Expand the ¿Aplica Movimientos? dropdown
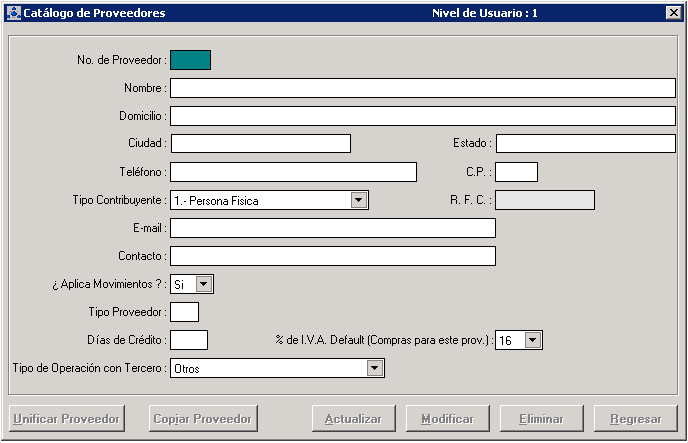Screen dimensions: 688x443 (x=204, y=284)
